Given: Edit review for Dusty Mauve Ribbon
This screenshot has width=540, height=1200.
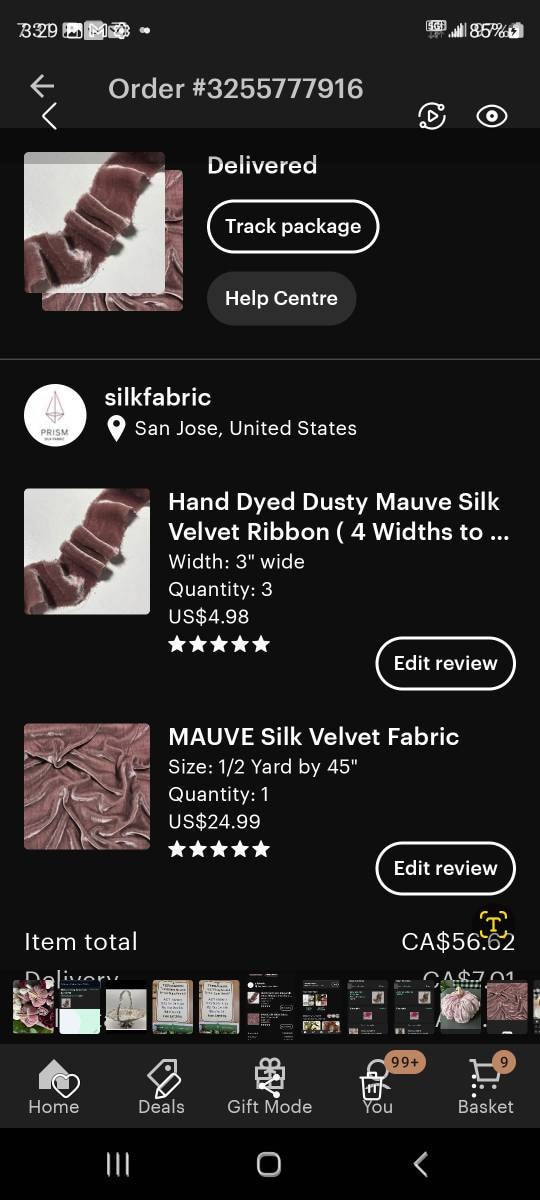Looking at the screenshot, I should (445, 663).
